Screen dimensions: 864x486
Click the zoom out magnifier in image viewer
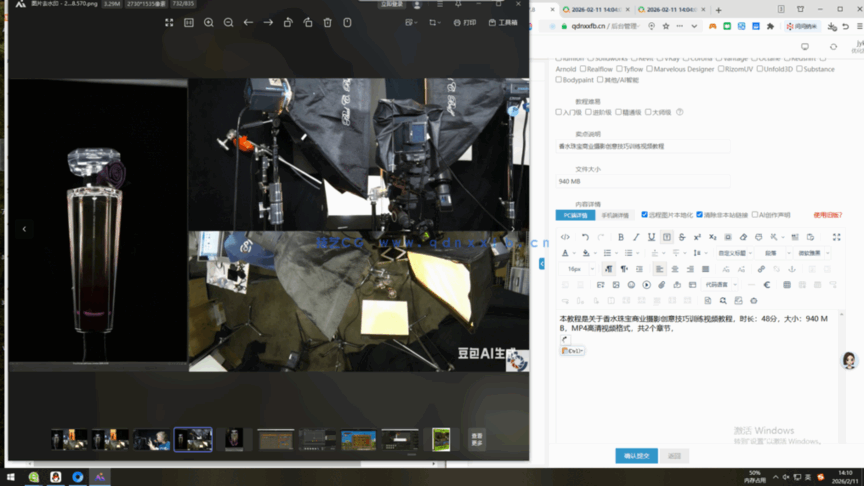[x=229, y=23]
